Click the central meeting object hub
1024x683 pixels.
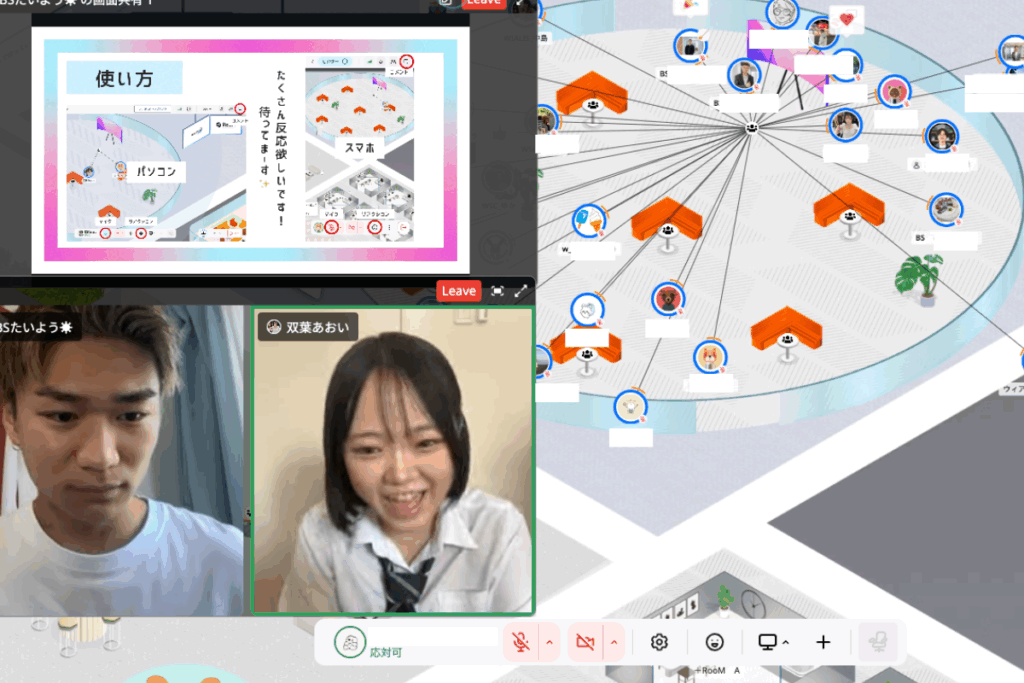tap(752, 128)
